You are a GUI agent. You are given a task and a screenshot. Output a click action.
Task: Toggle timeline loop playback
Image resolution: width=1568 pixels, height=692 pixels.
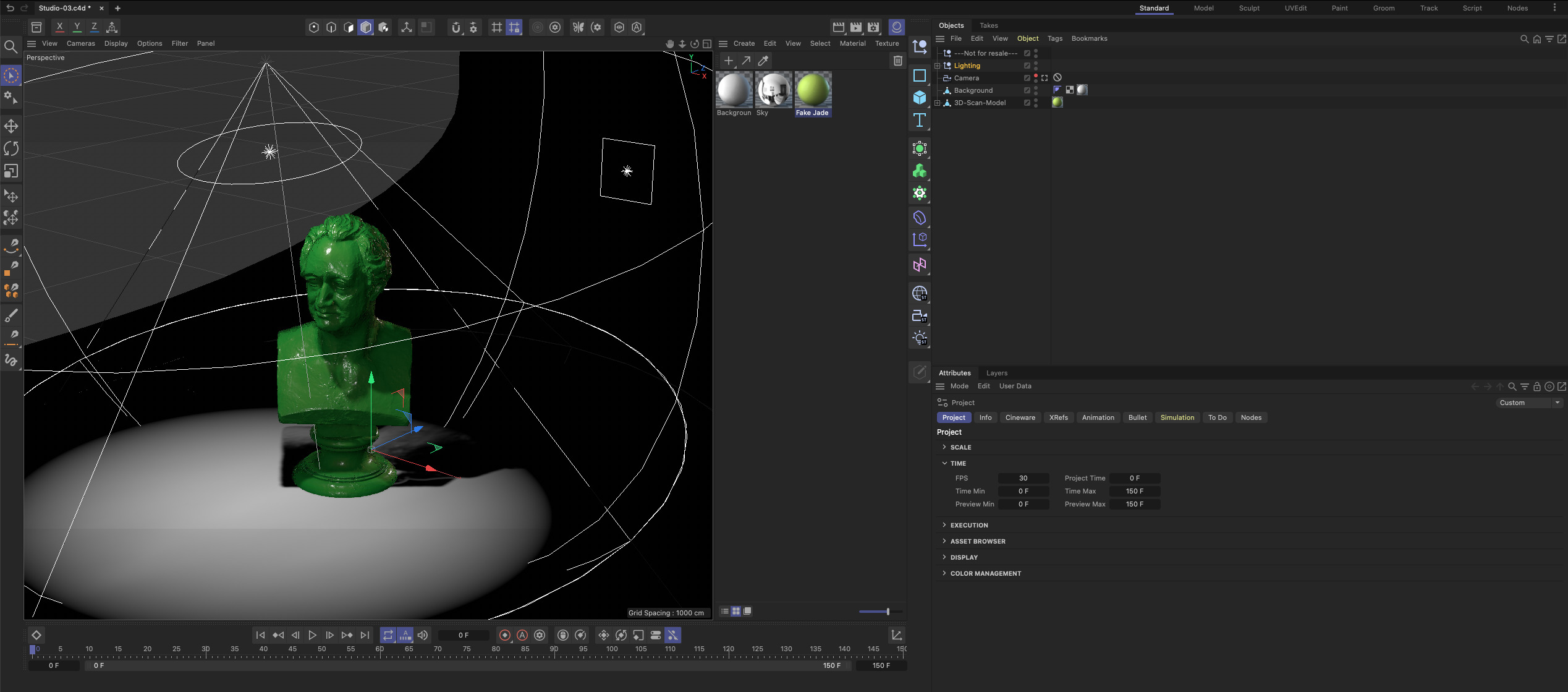388,635
